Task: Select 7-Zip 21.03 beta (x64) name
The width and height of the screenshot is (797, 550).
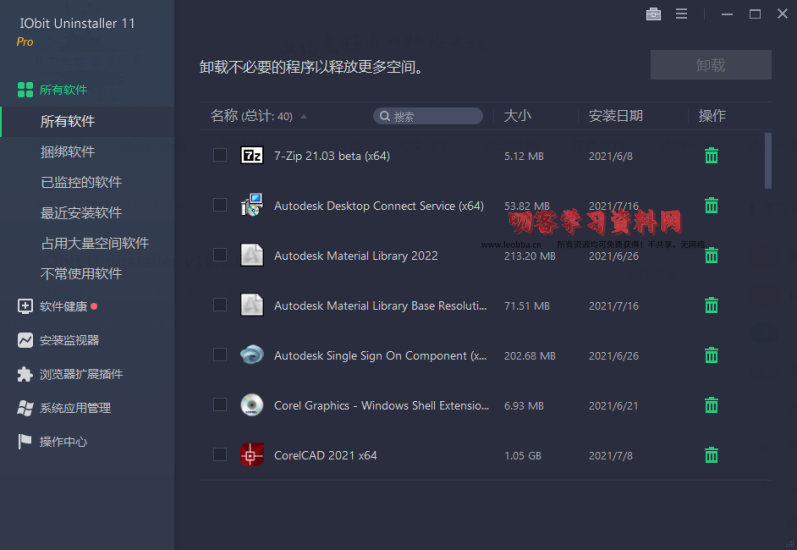Action: click(332, 156)
